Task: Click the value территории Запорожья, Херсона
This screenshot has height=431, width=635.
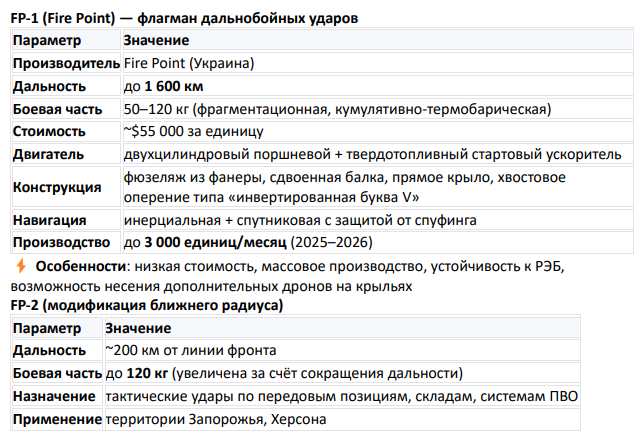Action: pos(216,419)
